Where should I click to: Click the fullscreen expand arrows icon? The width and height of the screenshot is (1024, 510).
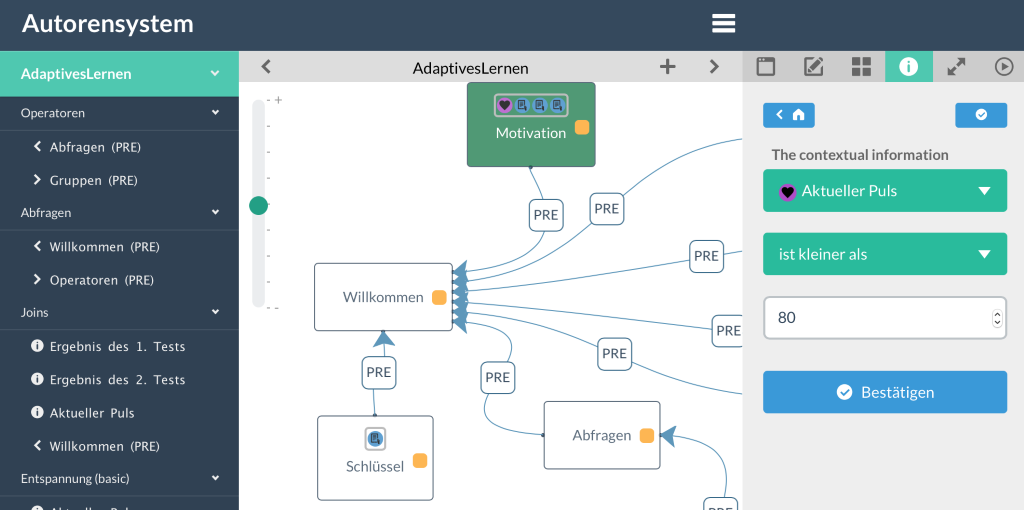click(x=956, y=67)
